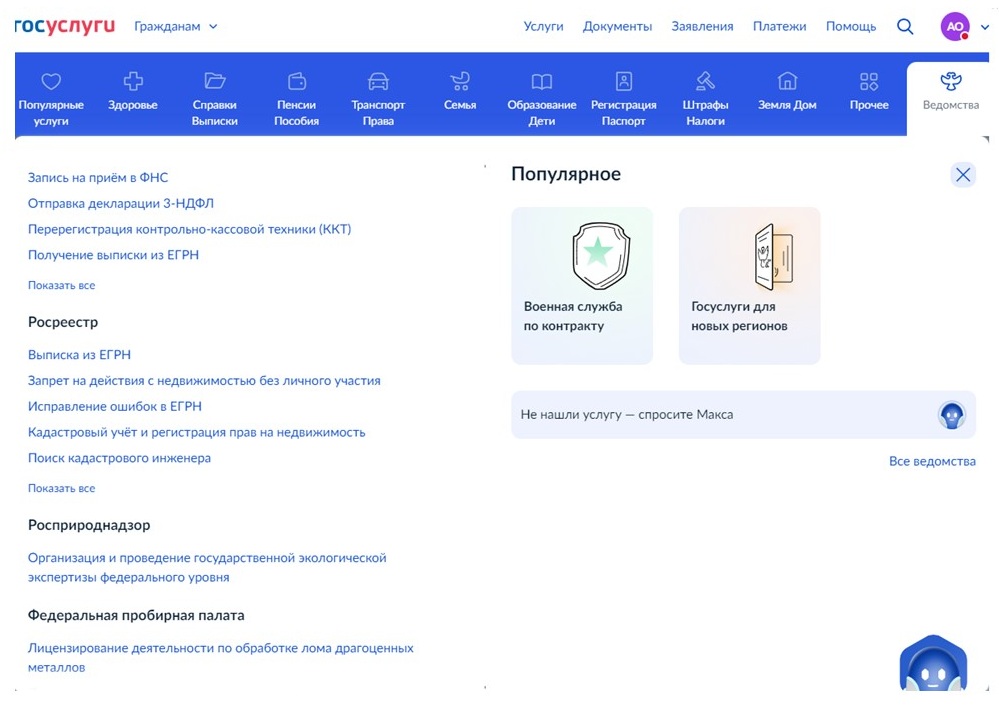Open Запрет на действия с недвижимостью link
The width and height of the screenshot is (999, 707).
point(204,381)
